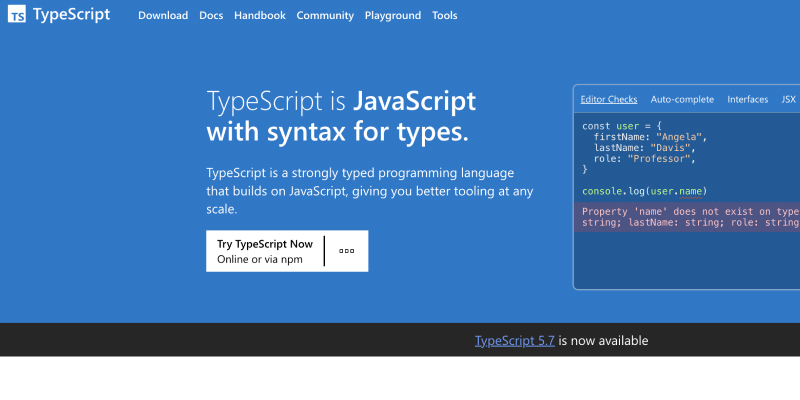The height and width of the screenshot is (400, 800).
Task: Open the TypeScript 5.7 release link
Action: (514, 340)
